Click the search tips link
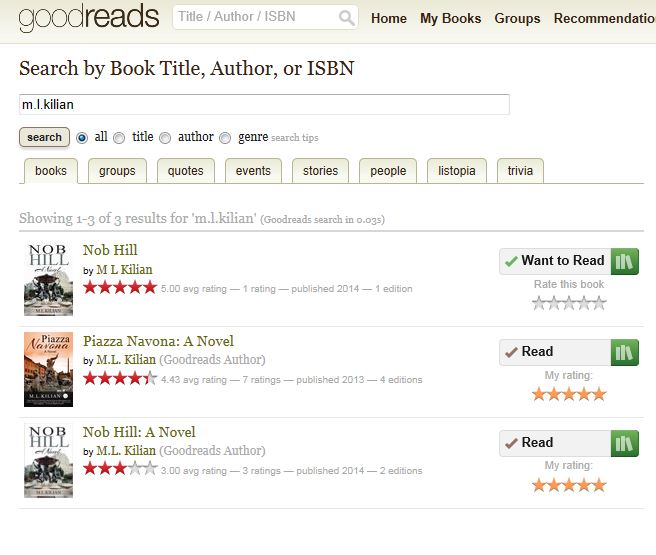The image size is (656, 555). 295,138
